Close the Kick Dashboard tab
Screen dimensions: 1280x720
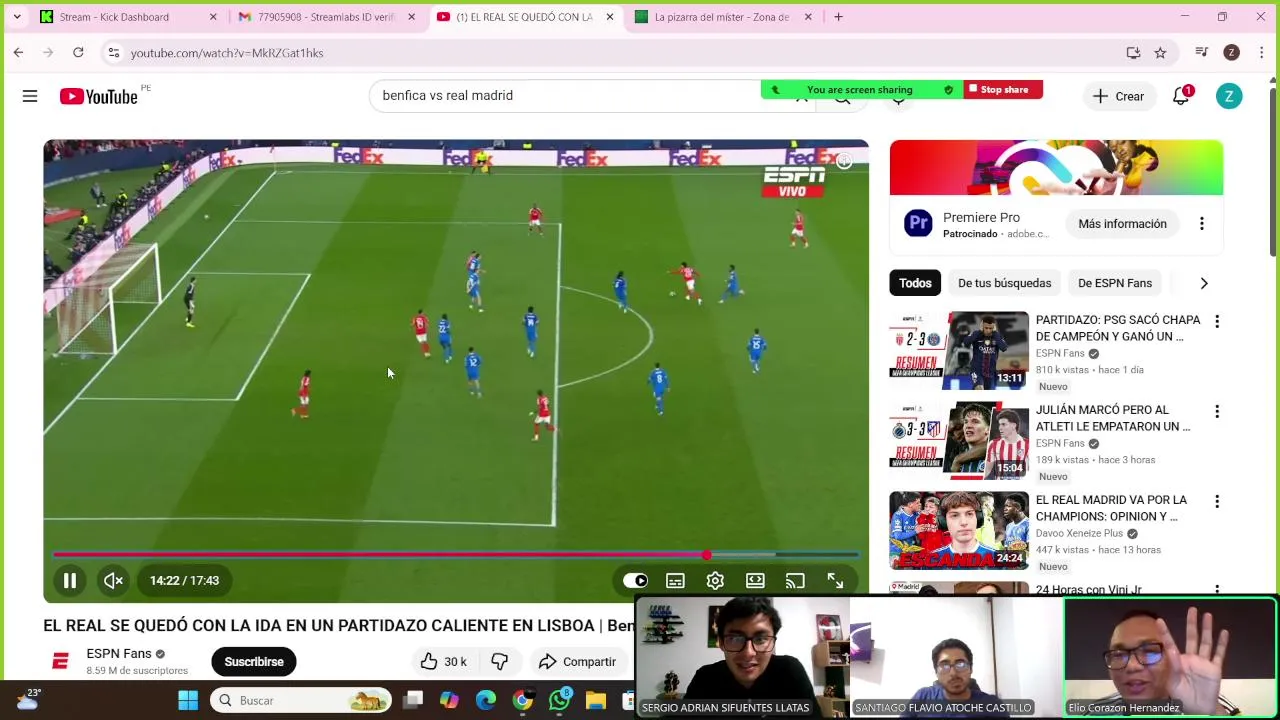pos(213,17)
